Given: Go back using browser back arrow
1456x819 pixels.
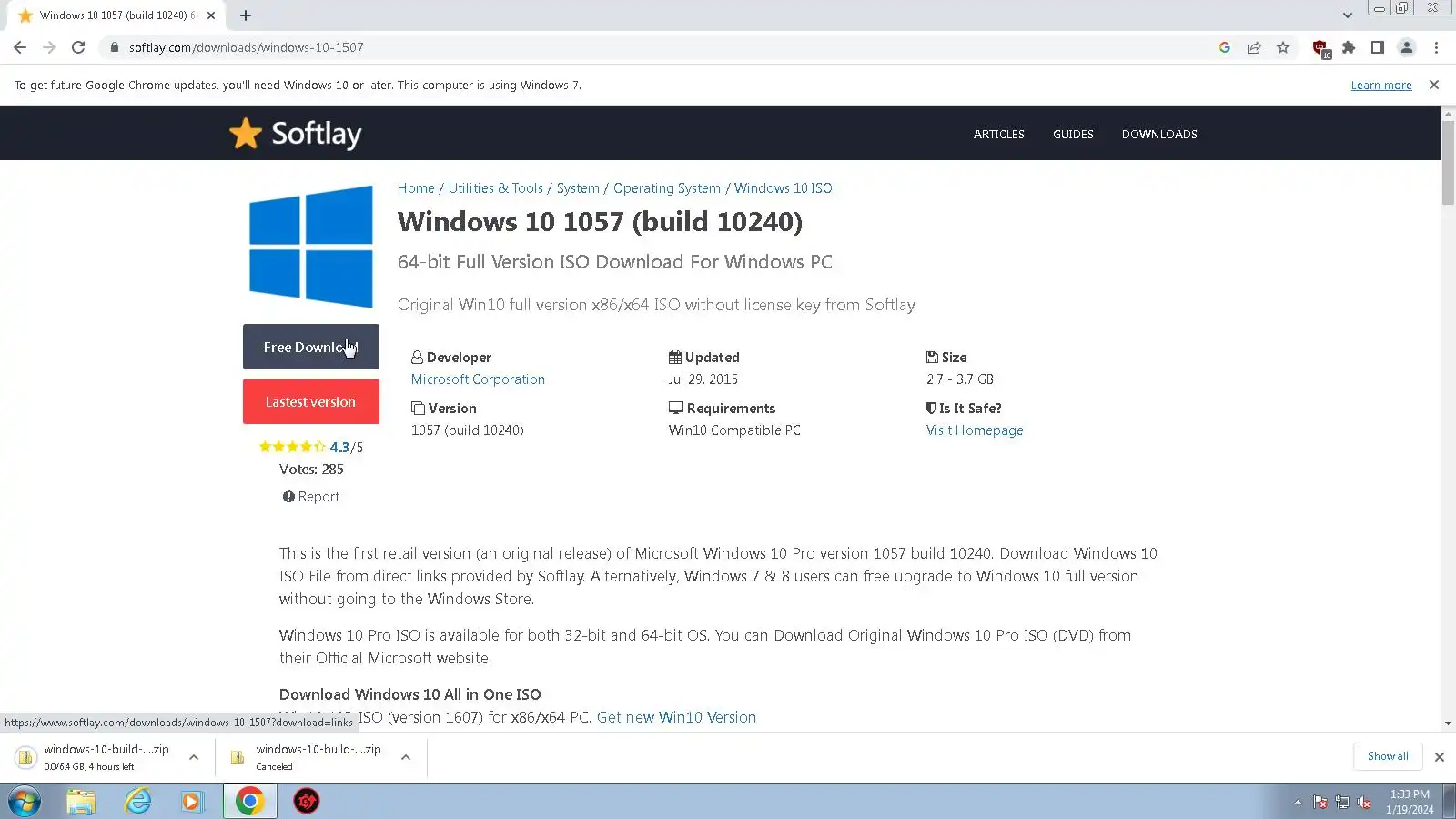Looking at the screenshot, I should click(20, 47).
